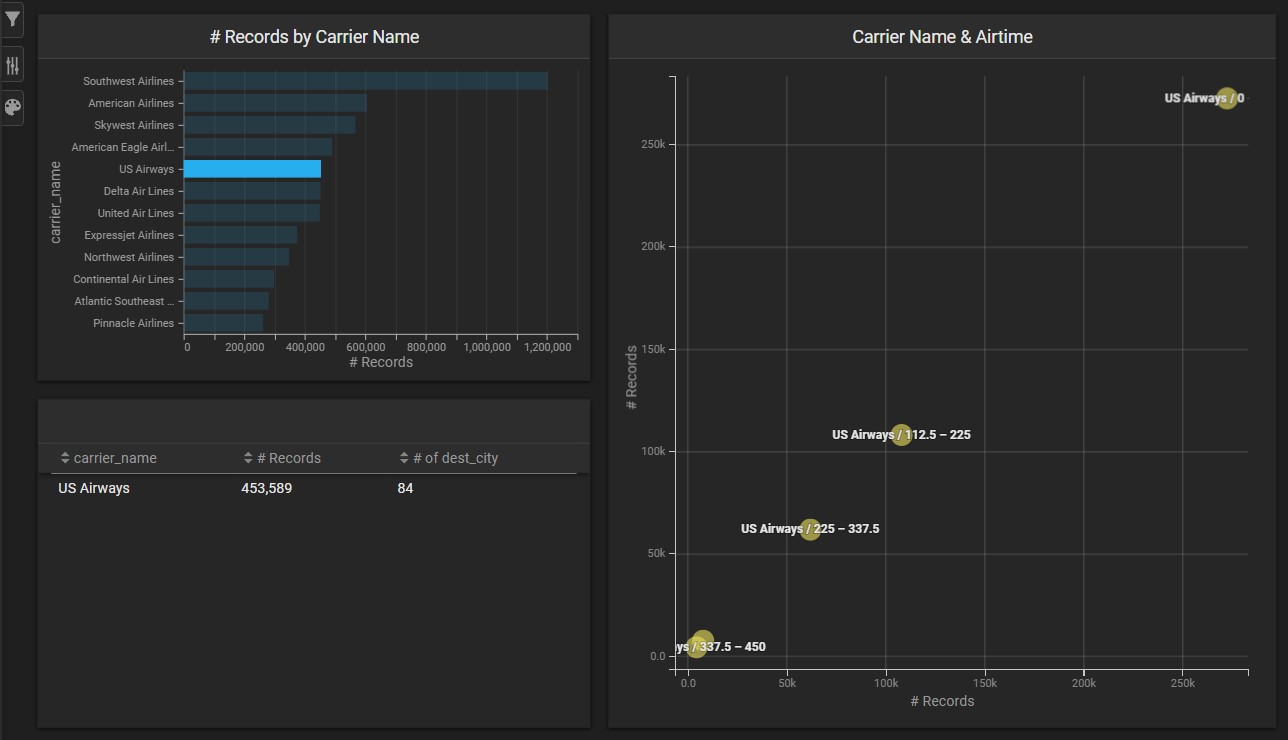Click sort arrows beside # of dest_city
The height and width of the screenshot is (740, 1288).
(x=404, y=458)
